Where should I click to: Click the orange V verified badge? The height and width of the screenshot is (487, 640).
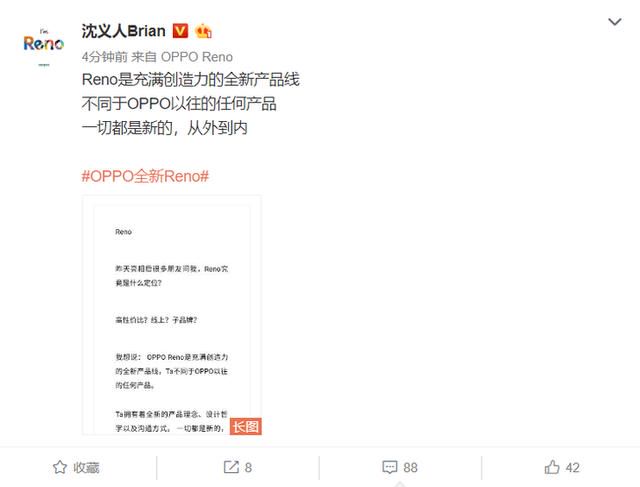pos(180,31)
